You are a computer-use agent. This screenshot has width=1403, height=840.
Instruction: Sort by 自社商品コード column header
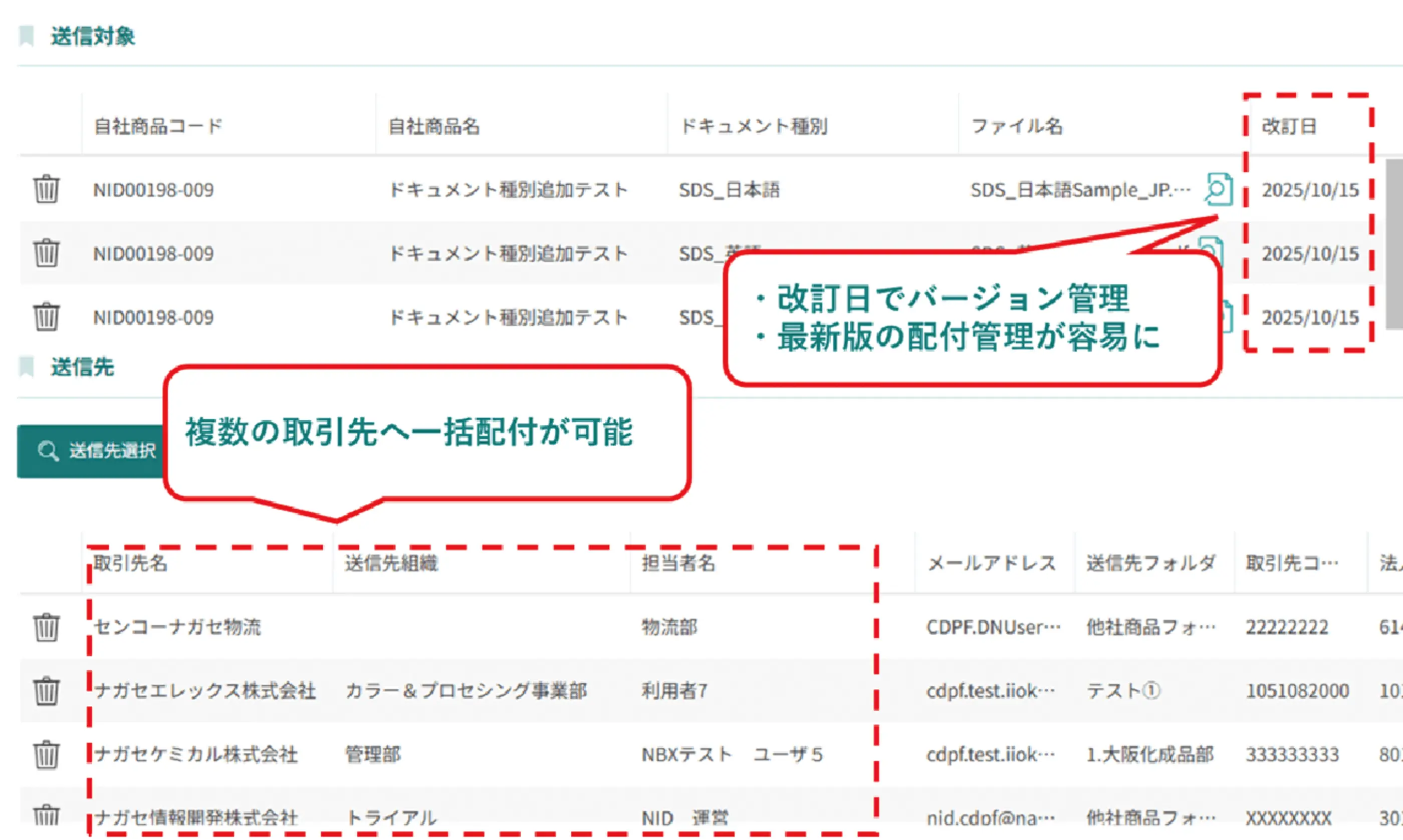pos(158,126)
